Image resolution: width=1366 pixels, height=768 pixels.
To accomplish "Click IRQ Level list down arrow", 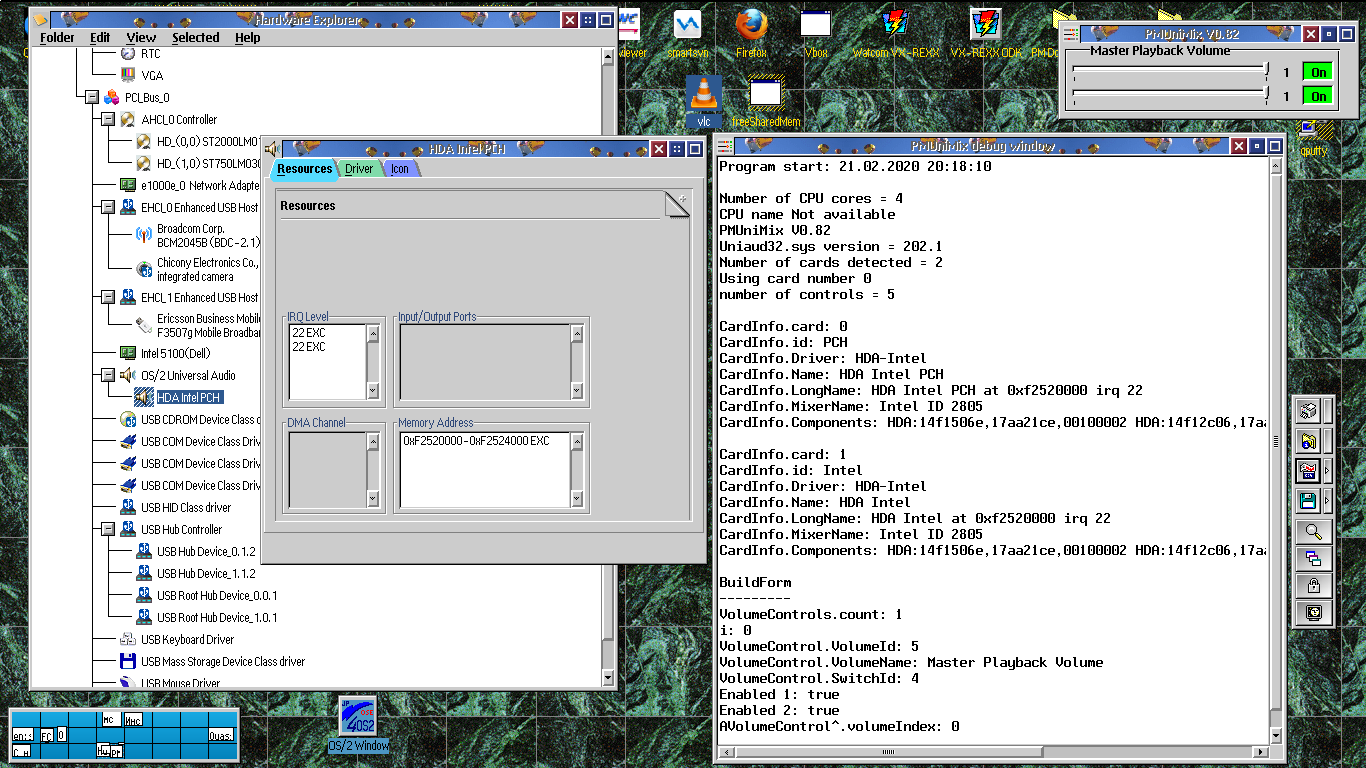I will pos(374,391).
